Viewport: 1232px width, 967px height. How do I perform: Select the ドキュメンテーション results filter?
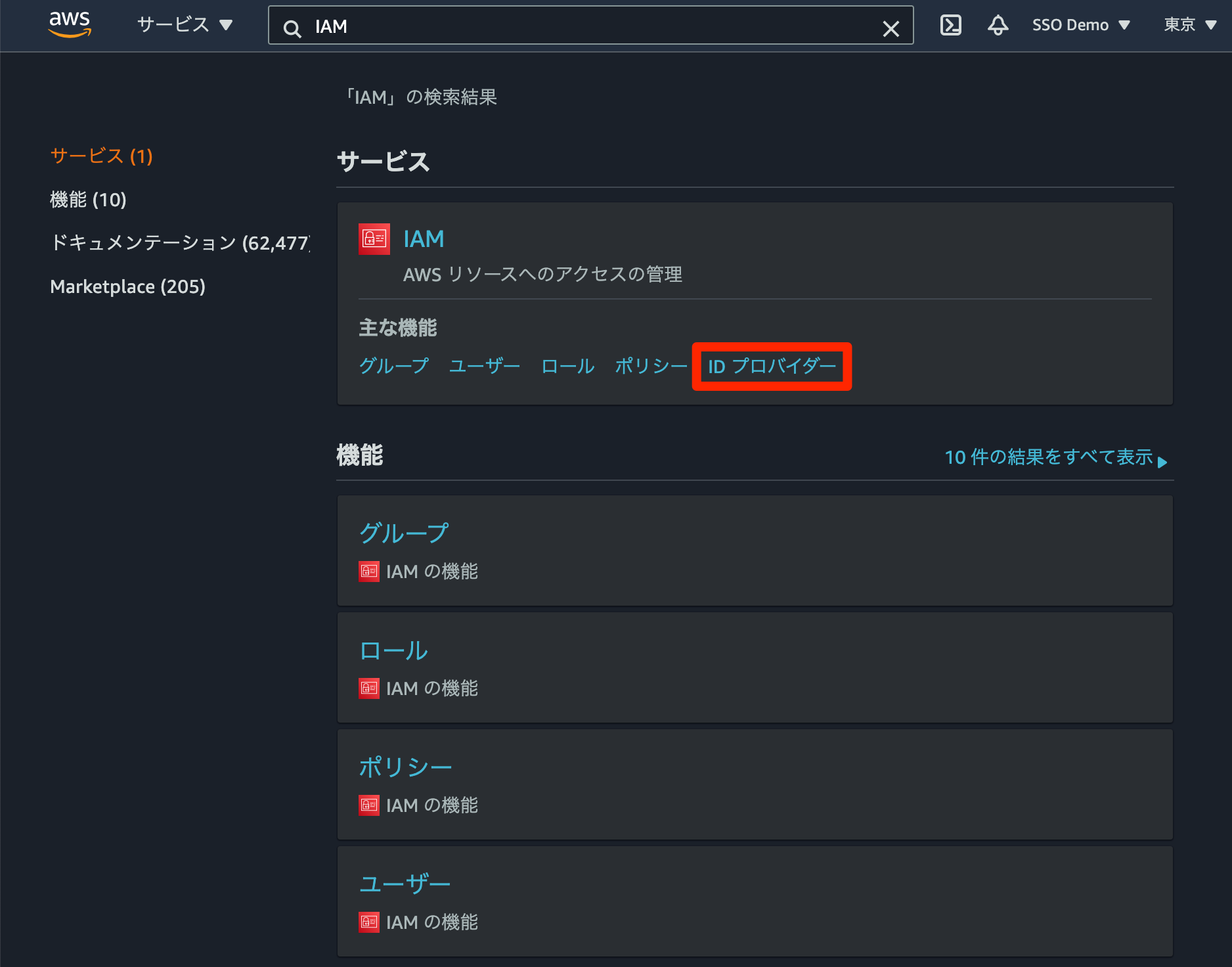point(180,243)
